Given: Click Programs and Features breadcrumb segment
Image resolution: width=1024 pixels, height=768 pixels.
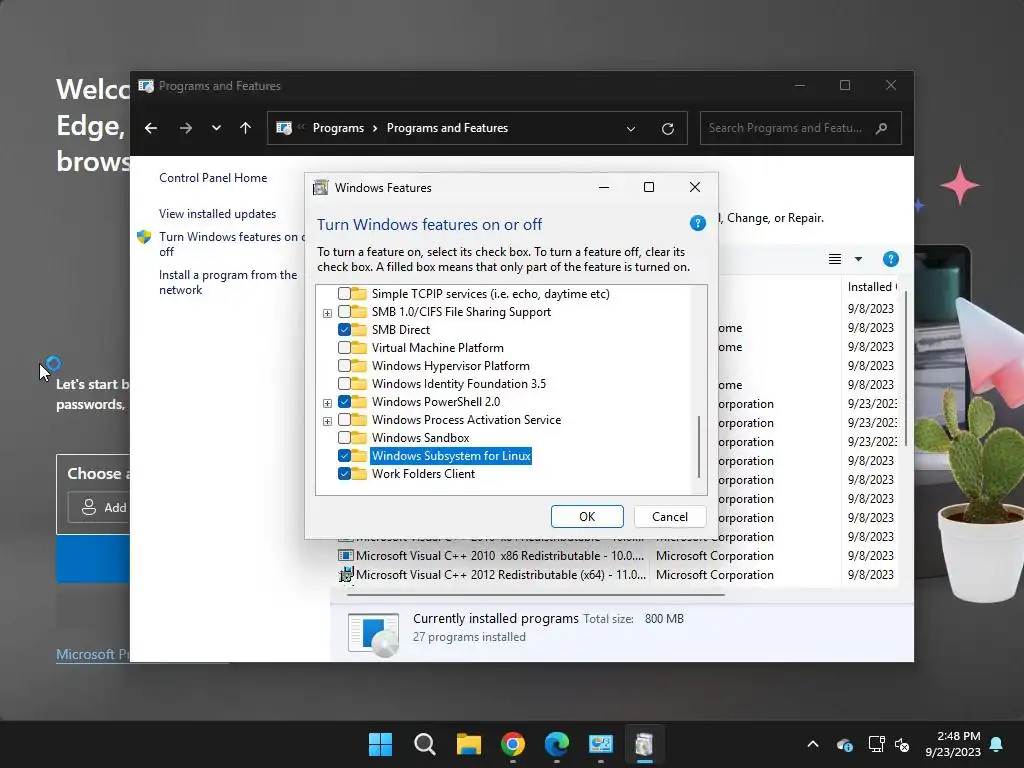Looking at the screenshot, I should coord(447,128).
